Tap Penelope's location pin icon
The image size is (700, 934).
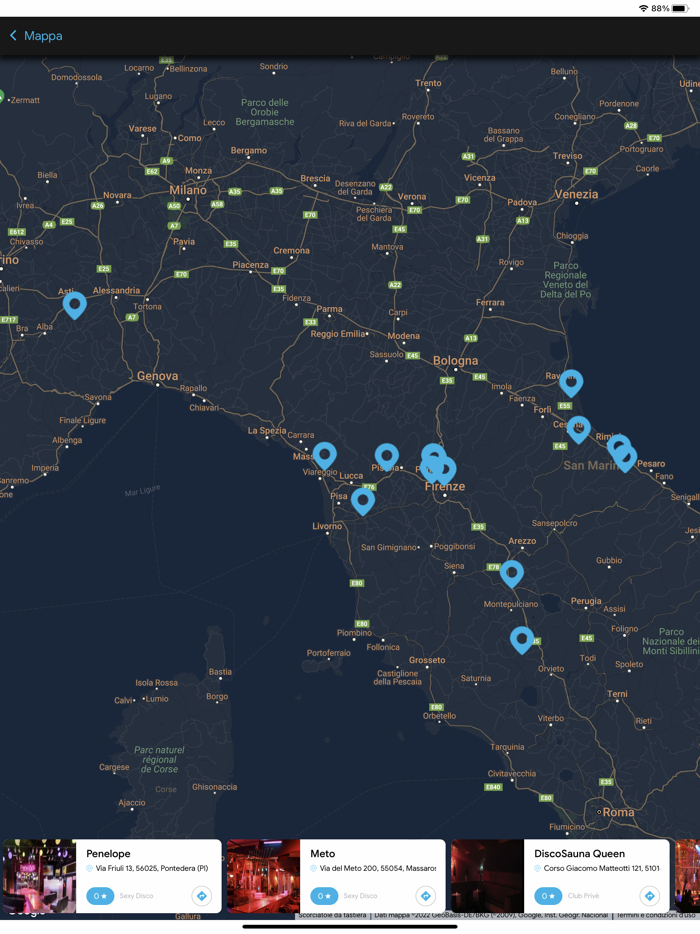89,868
